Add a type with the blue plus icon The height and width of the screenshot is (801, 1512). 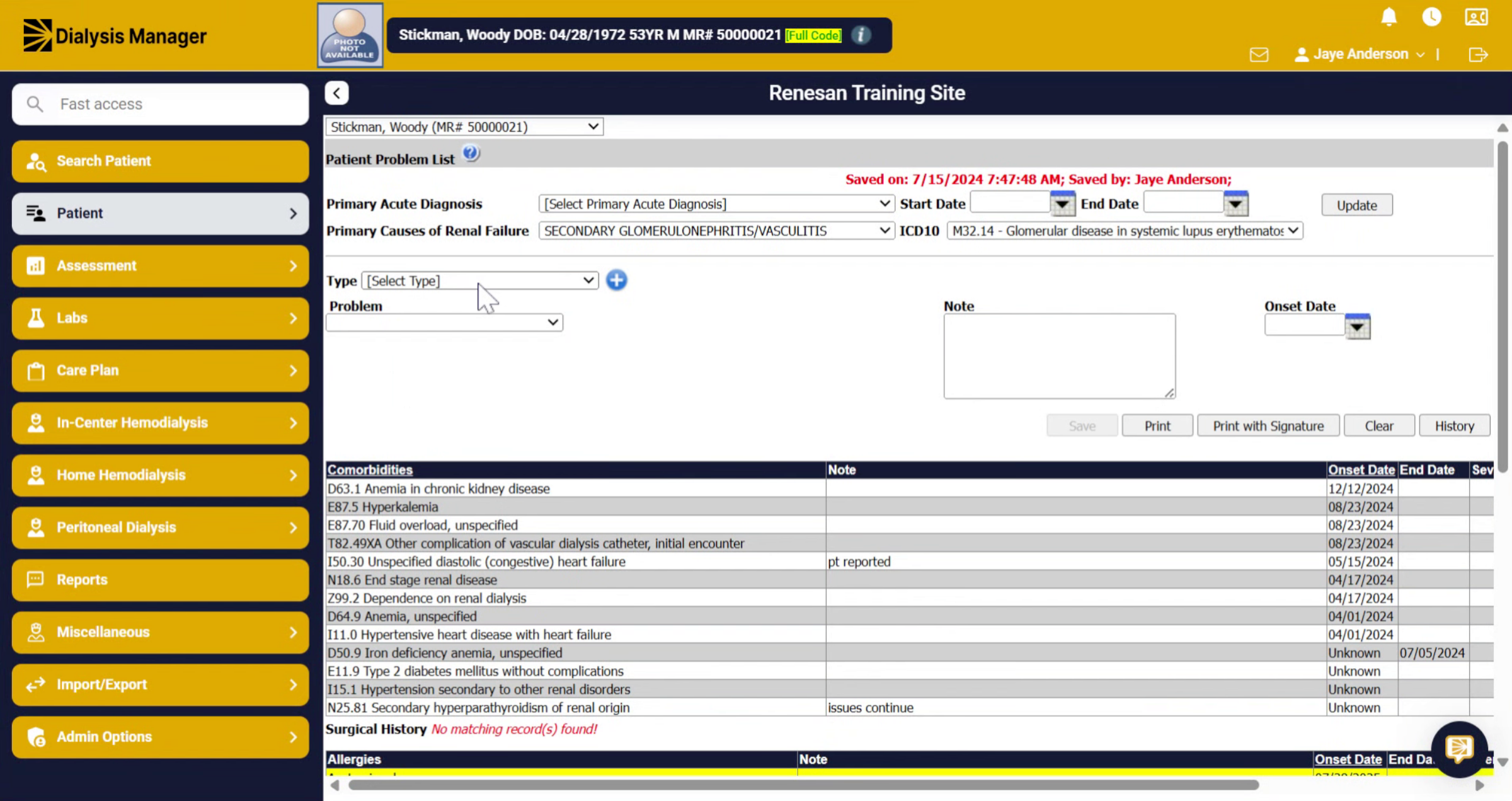pos(616,280)
